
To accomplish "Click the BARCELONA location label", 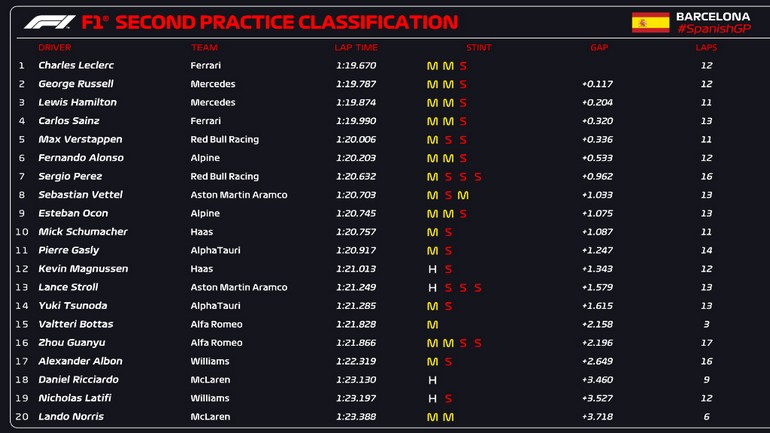I will tap(713, 16).
